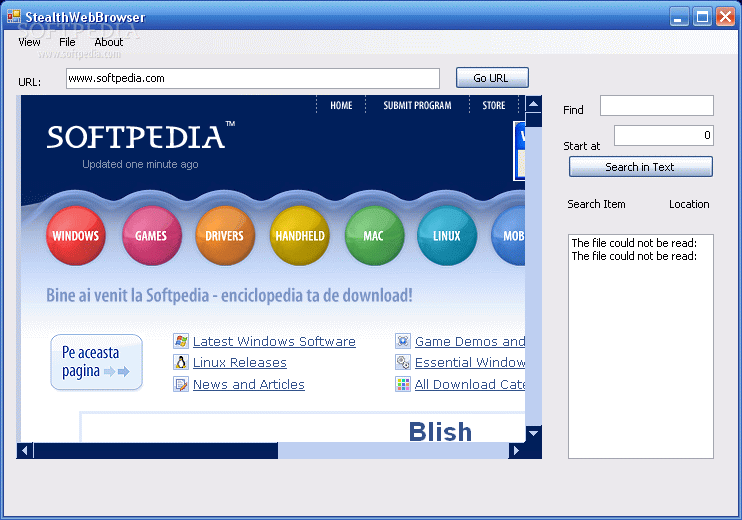742x520 pixels.
Task: Click the Softpedia logo
Action: coord(141,136)
